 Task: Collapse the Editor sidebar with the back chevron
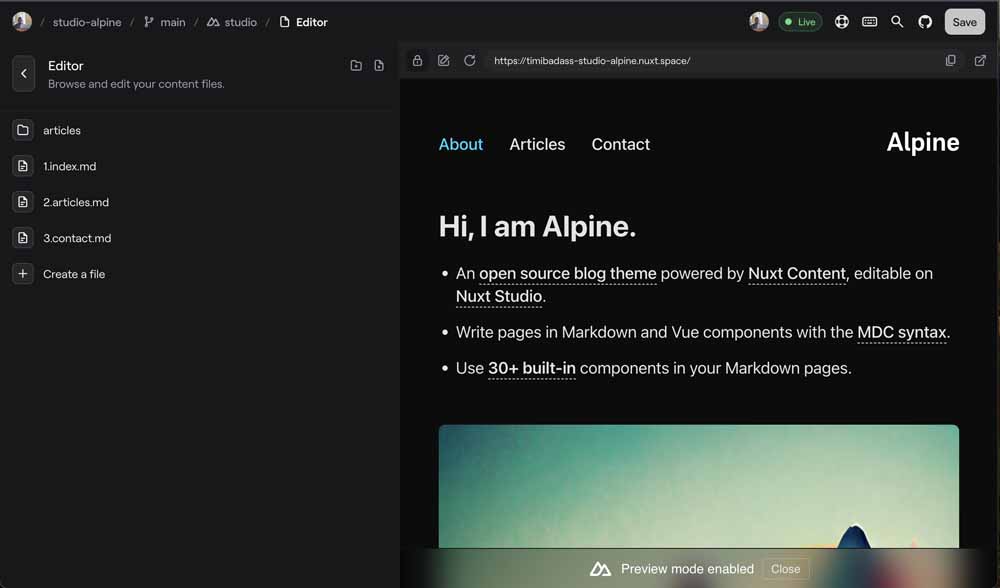[23, 73]
